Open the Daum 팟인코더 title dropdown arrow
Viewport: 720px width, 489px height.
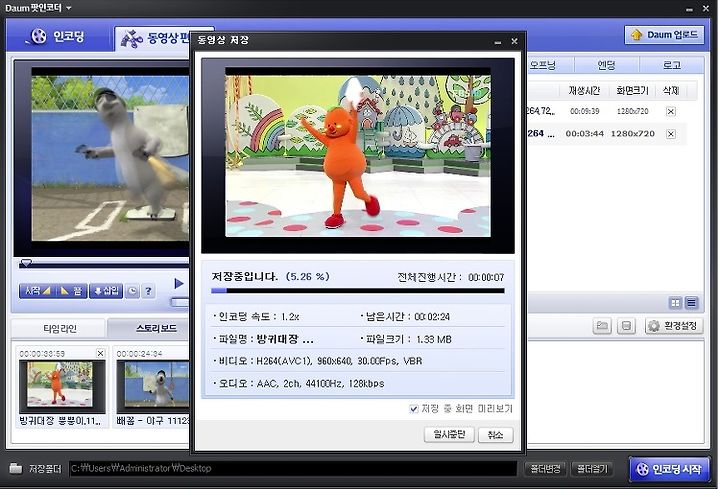pos(69,8)
